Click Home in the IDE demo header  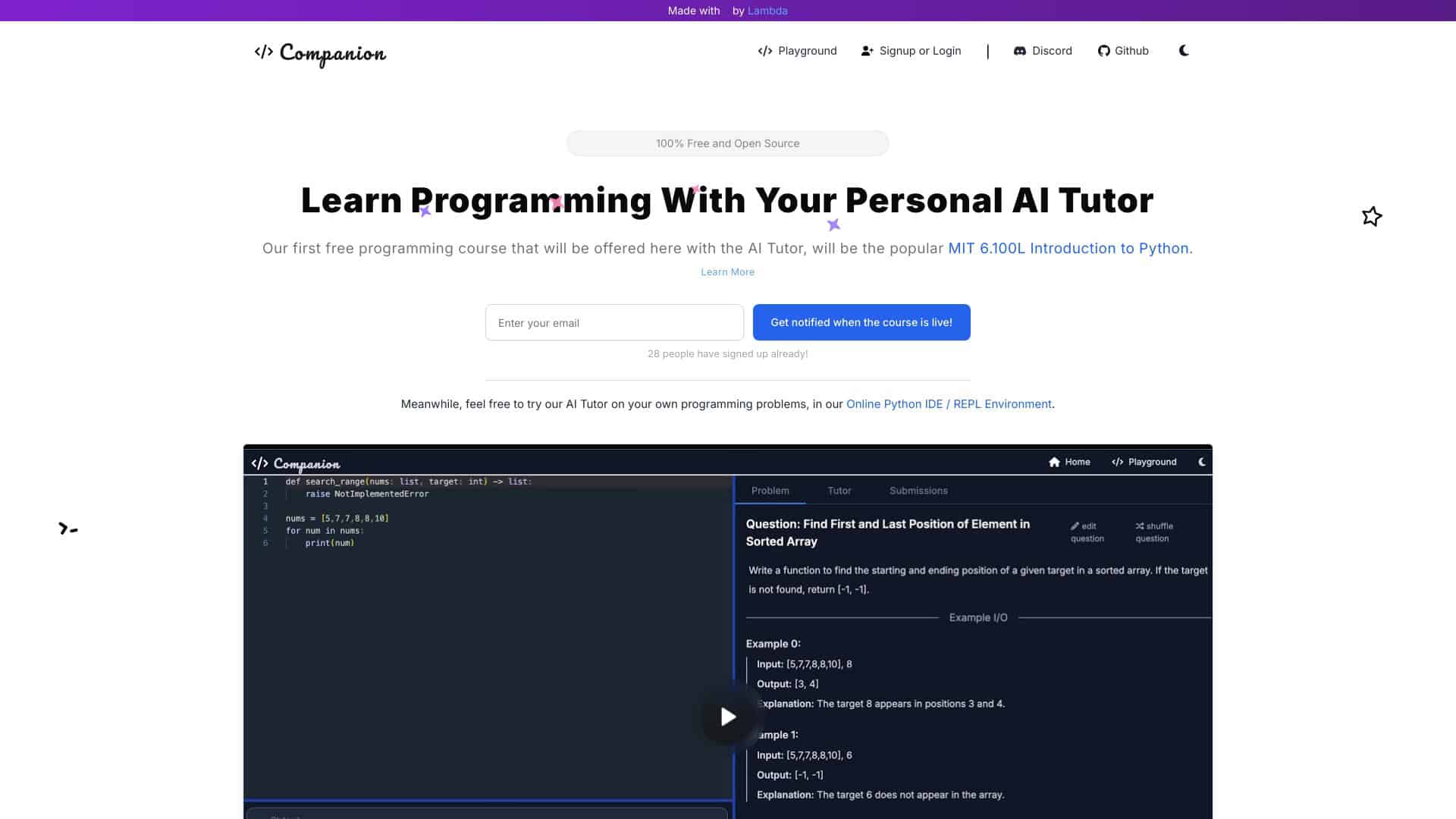point(1070,461)
